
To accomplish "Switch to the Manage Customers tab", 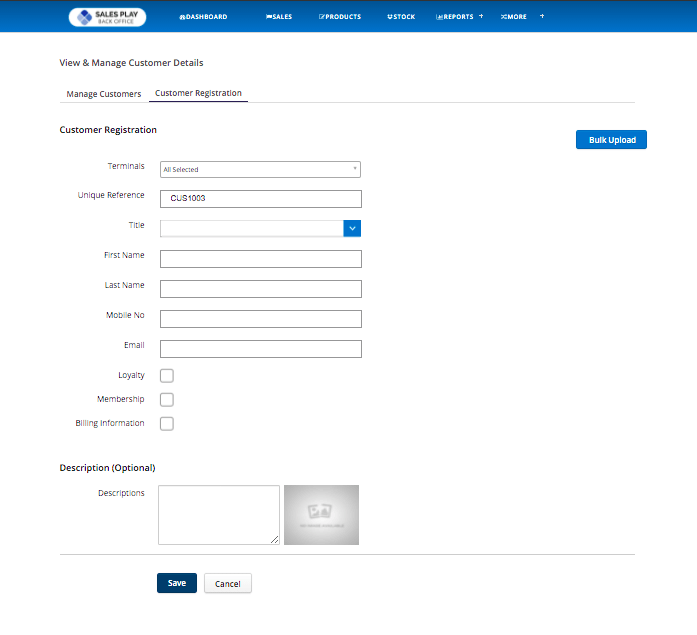I will [x=104, y=94].
